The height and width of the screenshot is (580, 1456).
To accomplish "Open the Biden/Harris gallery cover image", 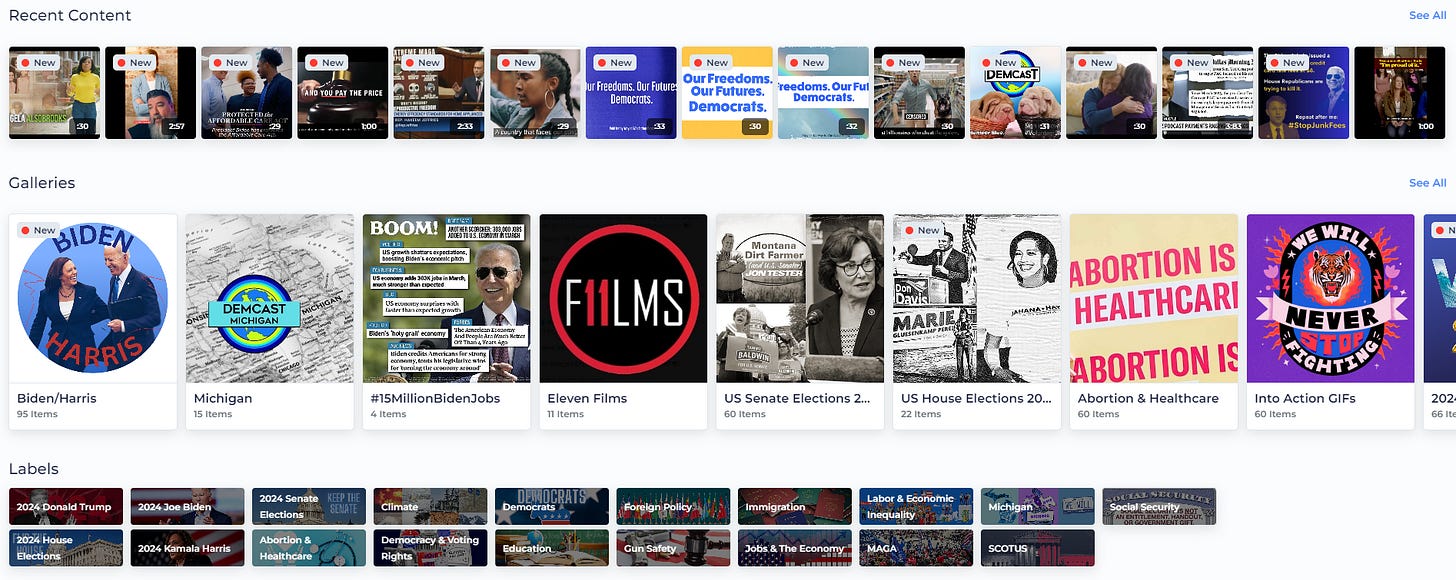I will click(93, 298).
